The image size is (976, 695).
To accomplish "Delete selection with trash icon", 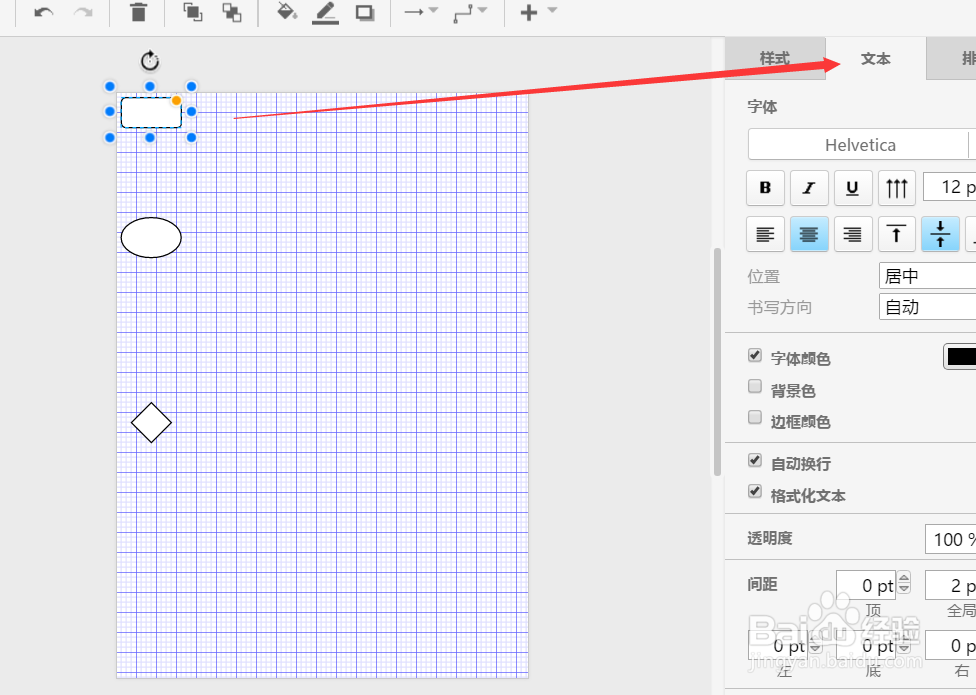I will coord(138,12).
